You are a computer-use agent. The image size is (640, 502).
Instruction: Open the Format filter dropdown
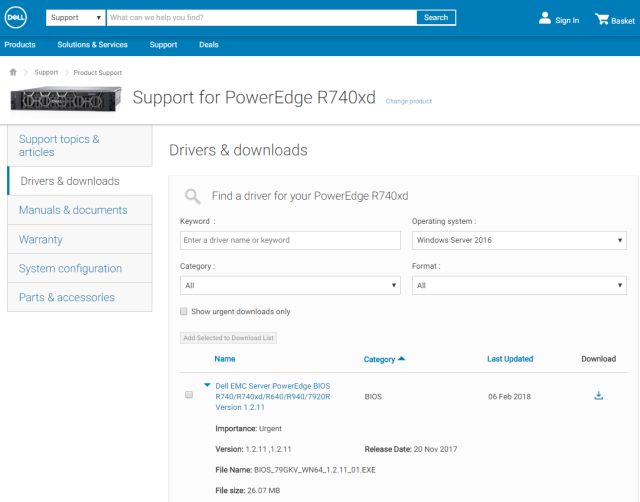click(x=519, y=285)
